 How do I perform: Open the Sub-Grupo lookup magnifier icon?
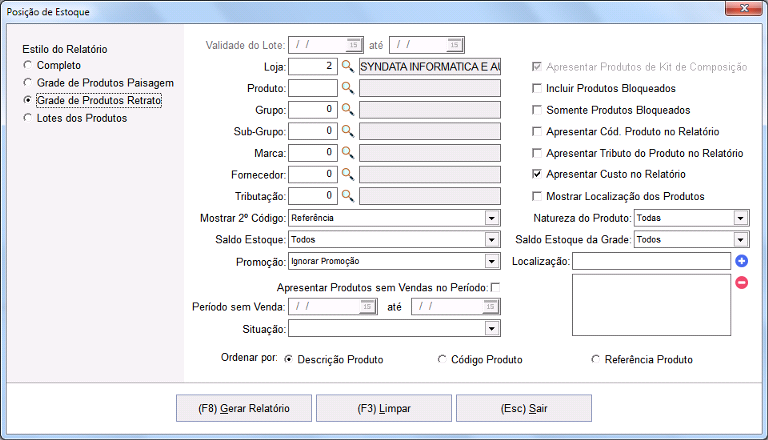(x=348, y=131)
